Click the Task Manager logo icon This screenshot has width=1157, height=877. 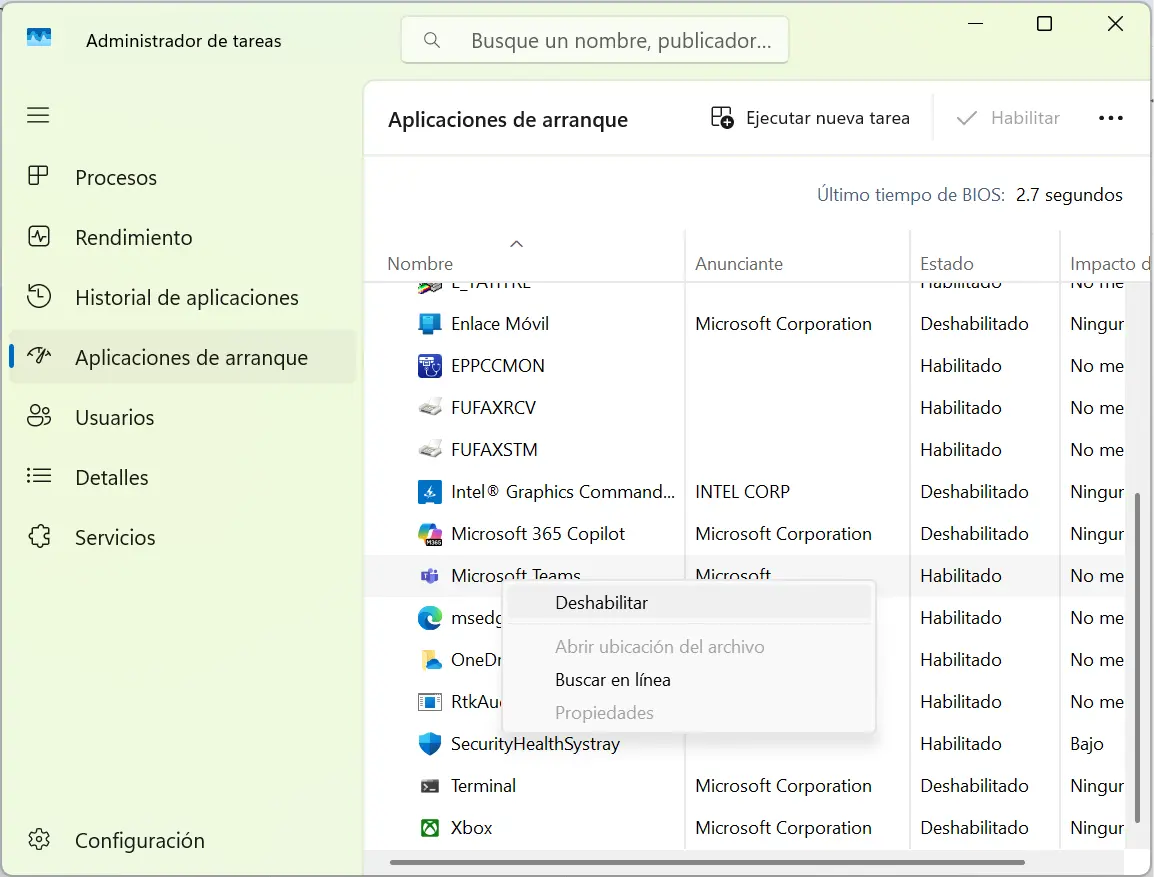[38, 38]
